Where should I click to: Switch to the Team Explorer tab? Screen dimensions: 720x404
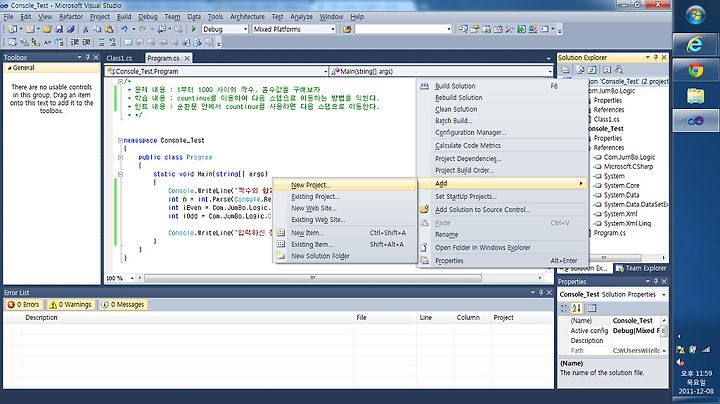(641, 268)
